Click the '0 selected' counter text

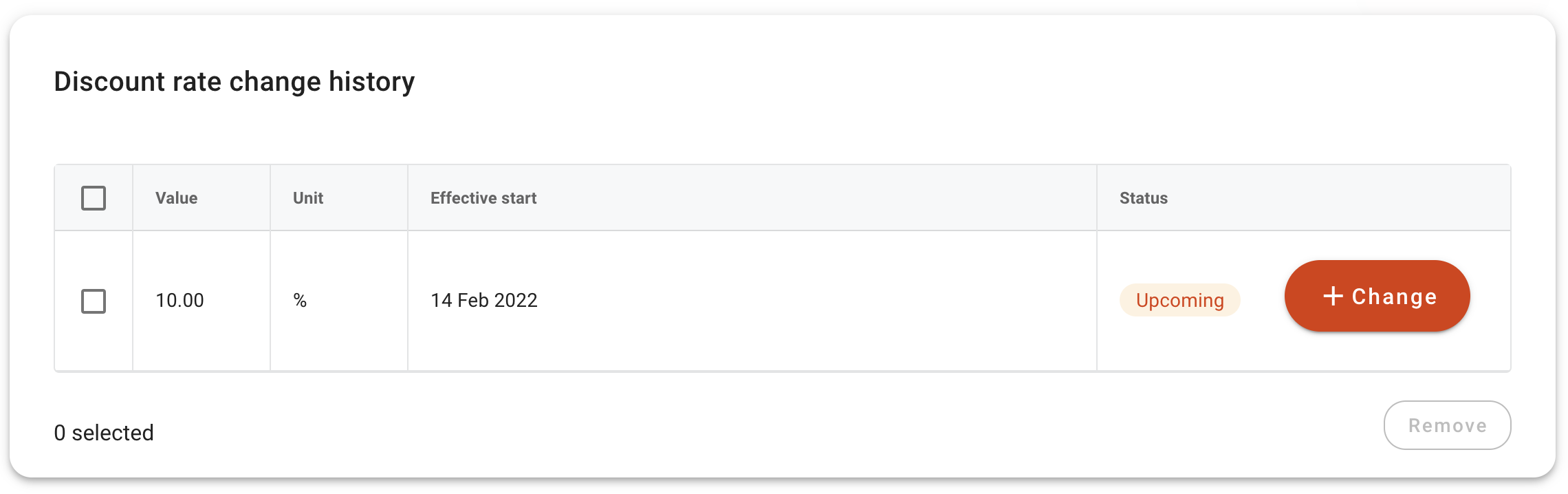coord(104,433)
